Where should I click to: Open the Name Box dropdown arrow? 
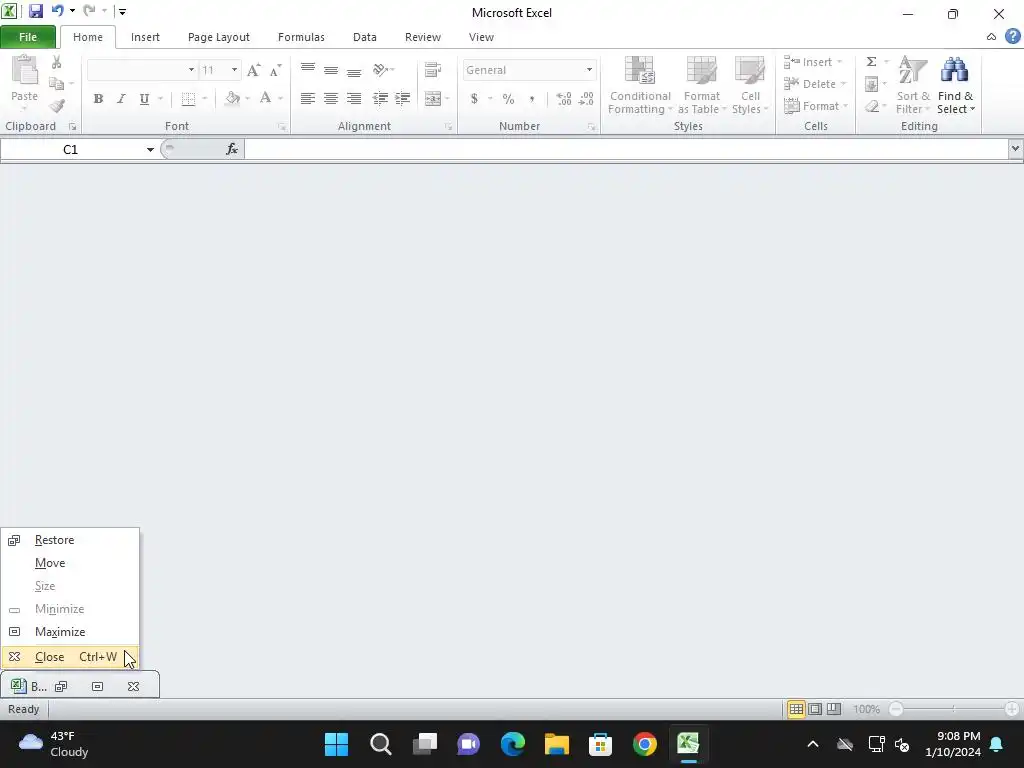click(x=150, y=150)
